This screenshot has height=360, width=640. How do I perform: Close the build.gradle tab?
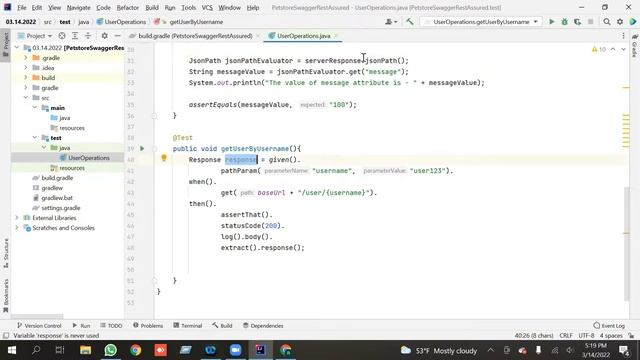258,36
